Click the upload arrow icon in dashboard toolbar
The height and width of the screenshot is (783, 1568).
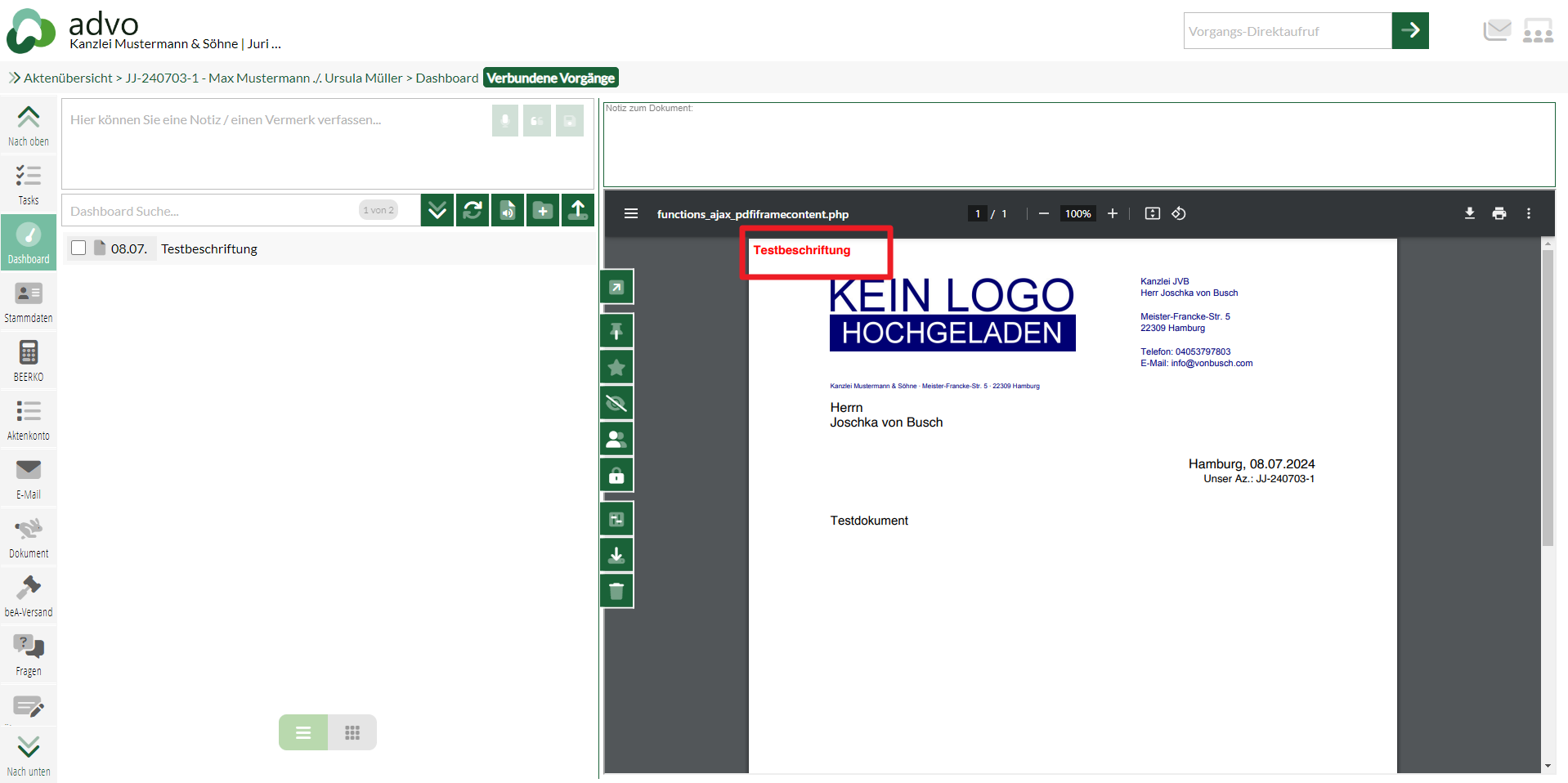578,211
